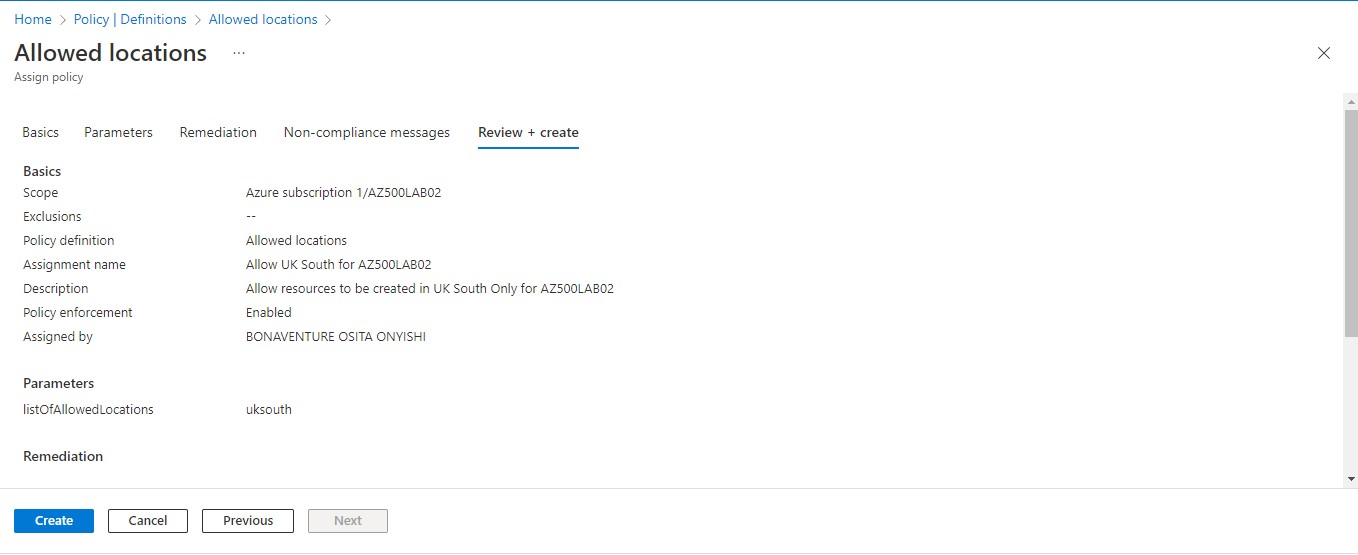
Task: Select text 'Allow UK South for AZ500LAB02'
Action: tap(339, 265)
